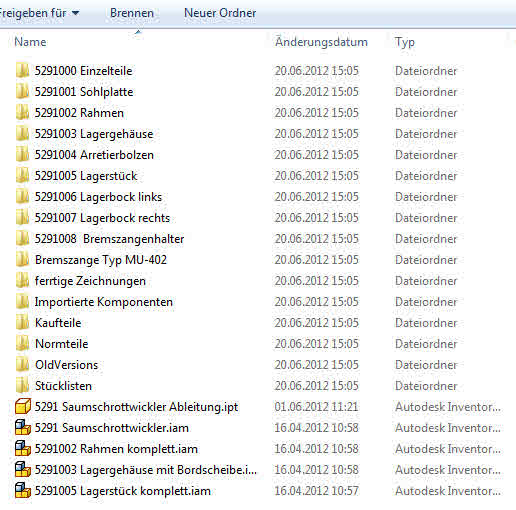Viewport: 516px width, 510px height.
Task: Select the 5291 Saumschrottwickler Ableitung.ipt part icon
Action: 23,407
